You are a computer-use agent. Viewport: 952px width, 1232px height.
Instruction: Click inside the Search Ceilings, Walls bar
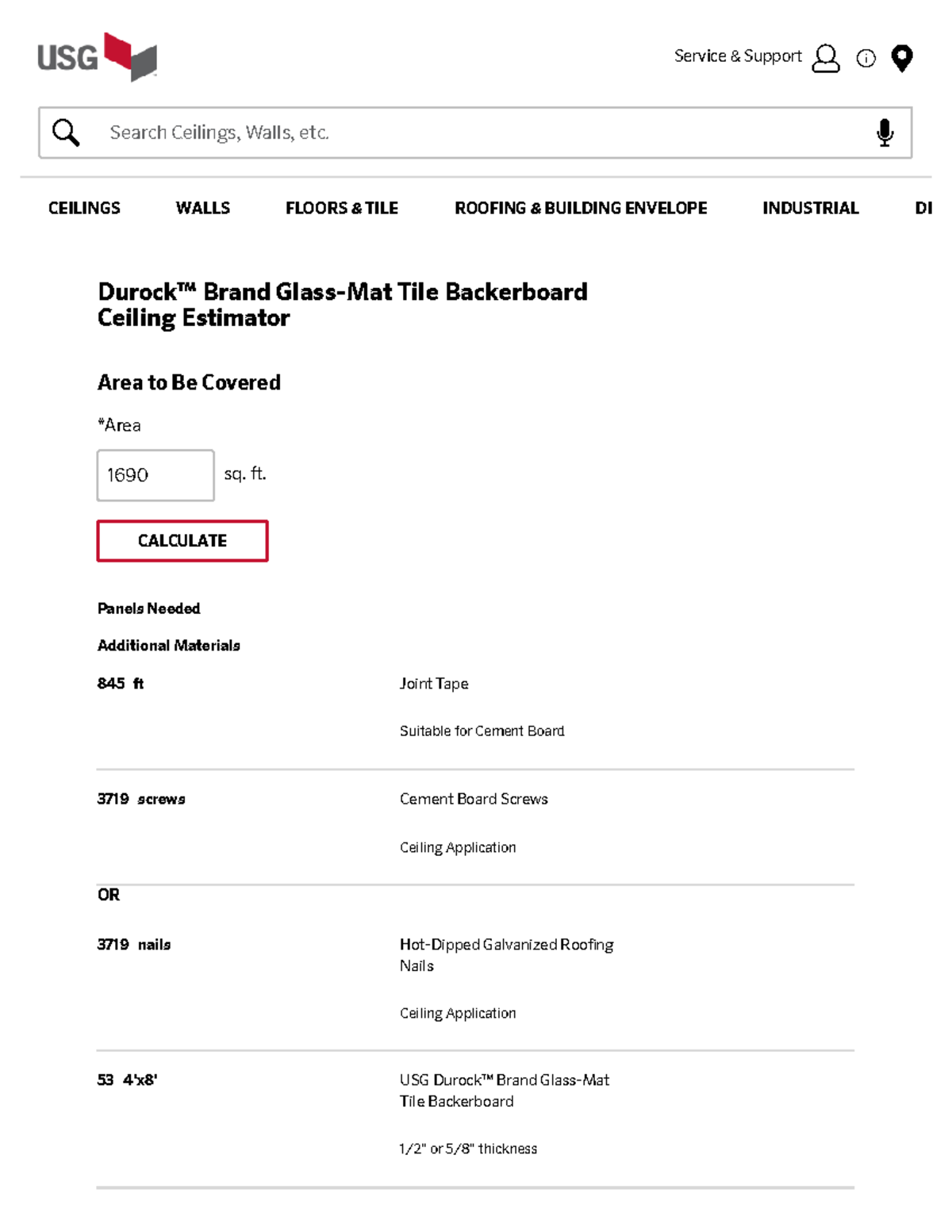317,132
